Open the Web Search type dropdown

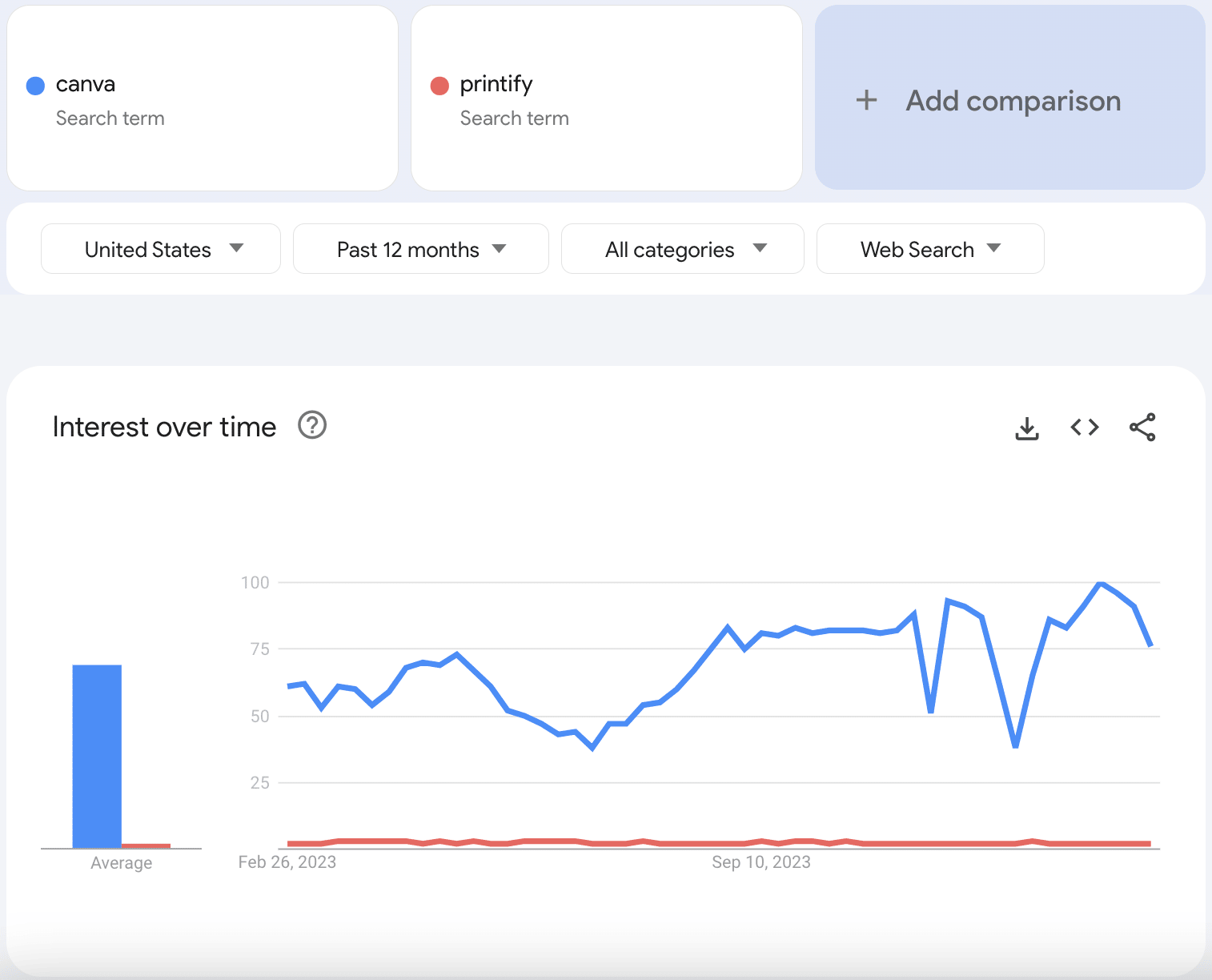click(x=930, y=249)
